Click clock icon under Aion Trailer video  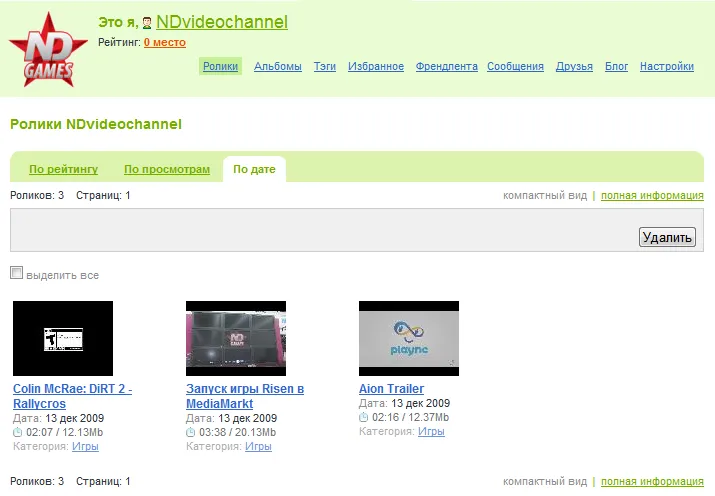click(x=363, y=417)
